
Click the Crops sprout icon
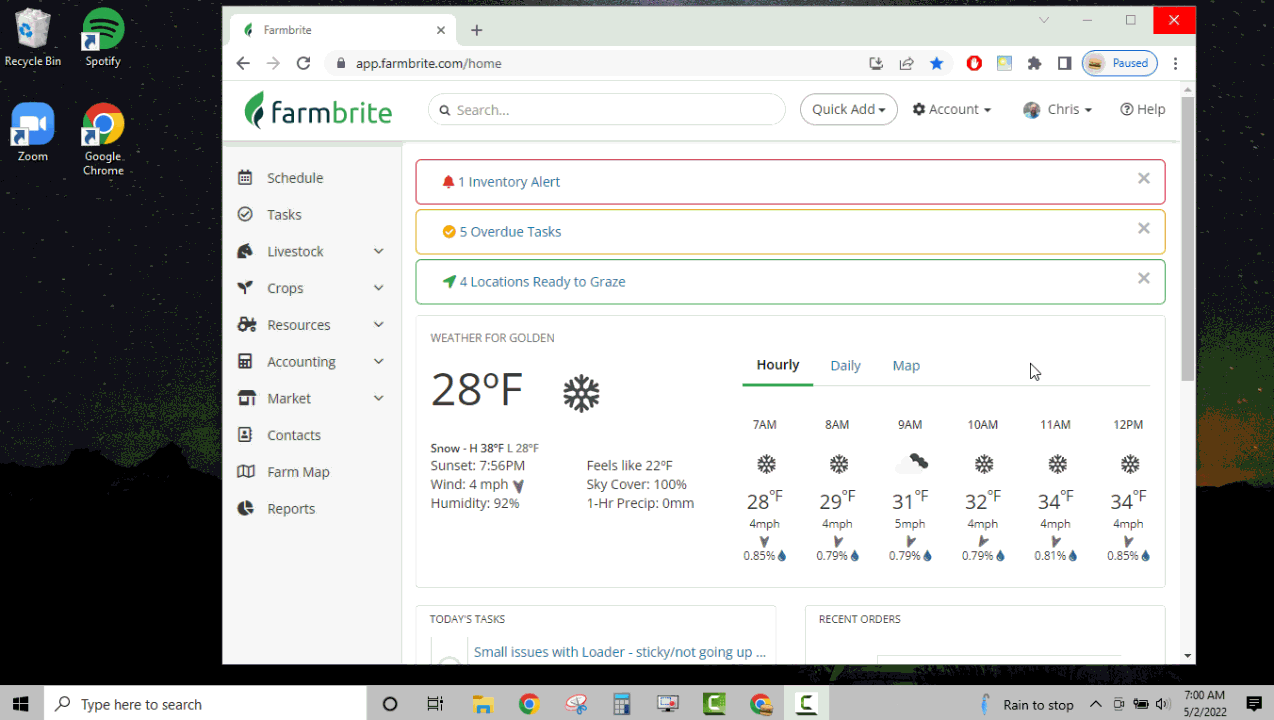[x=245, y=288]
